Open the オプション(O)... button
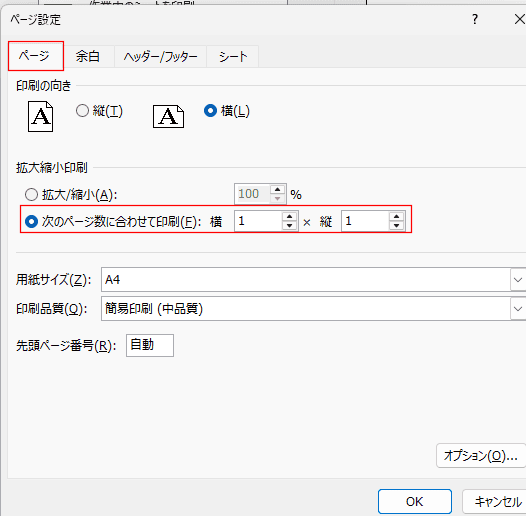 481,455
